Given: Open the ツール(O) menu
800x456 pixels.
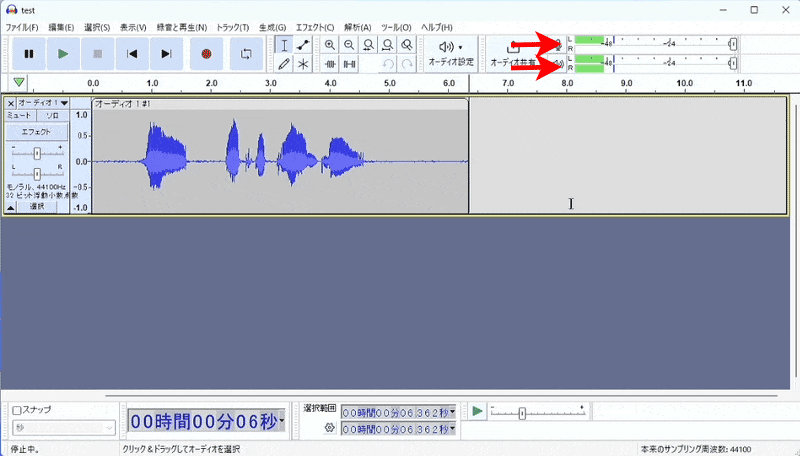Looking at the screenshot, I should 396,27.
